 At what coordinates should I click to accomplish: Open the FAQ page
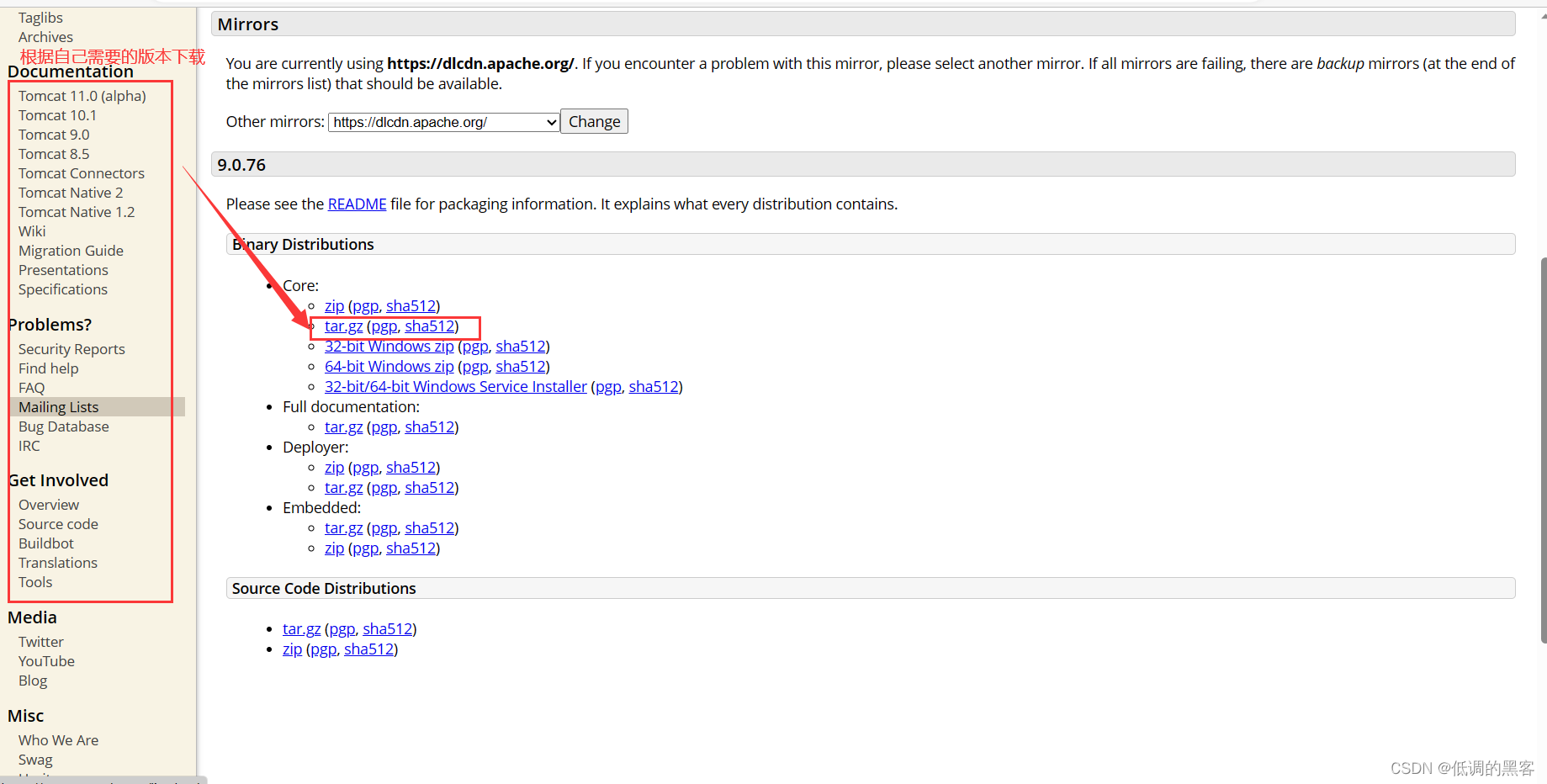click(x=31, y=388)
